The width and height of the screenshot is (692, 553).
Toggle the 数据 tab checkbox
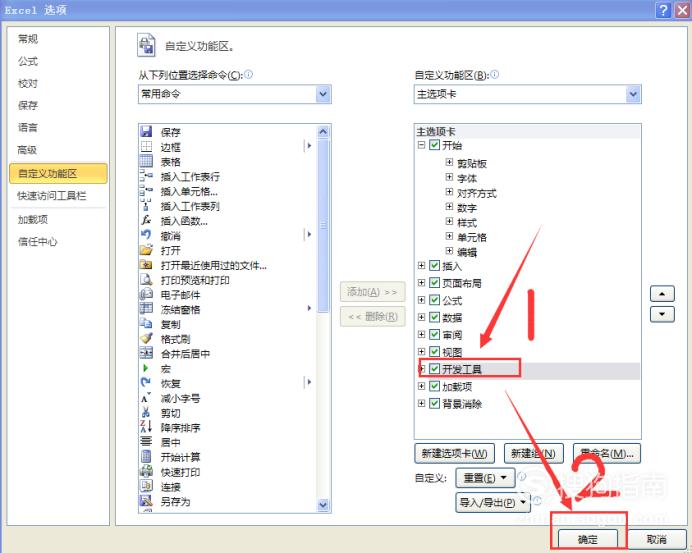tap(434, 317)
